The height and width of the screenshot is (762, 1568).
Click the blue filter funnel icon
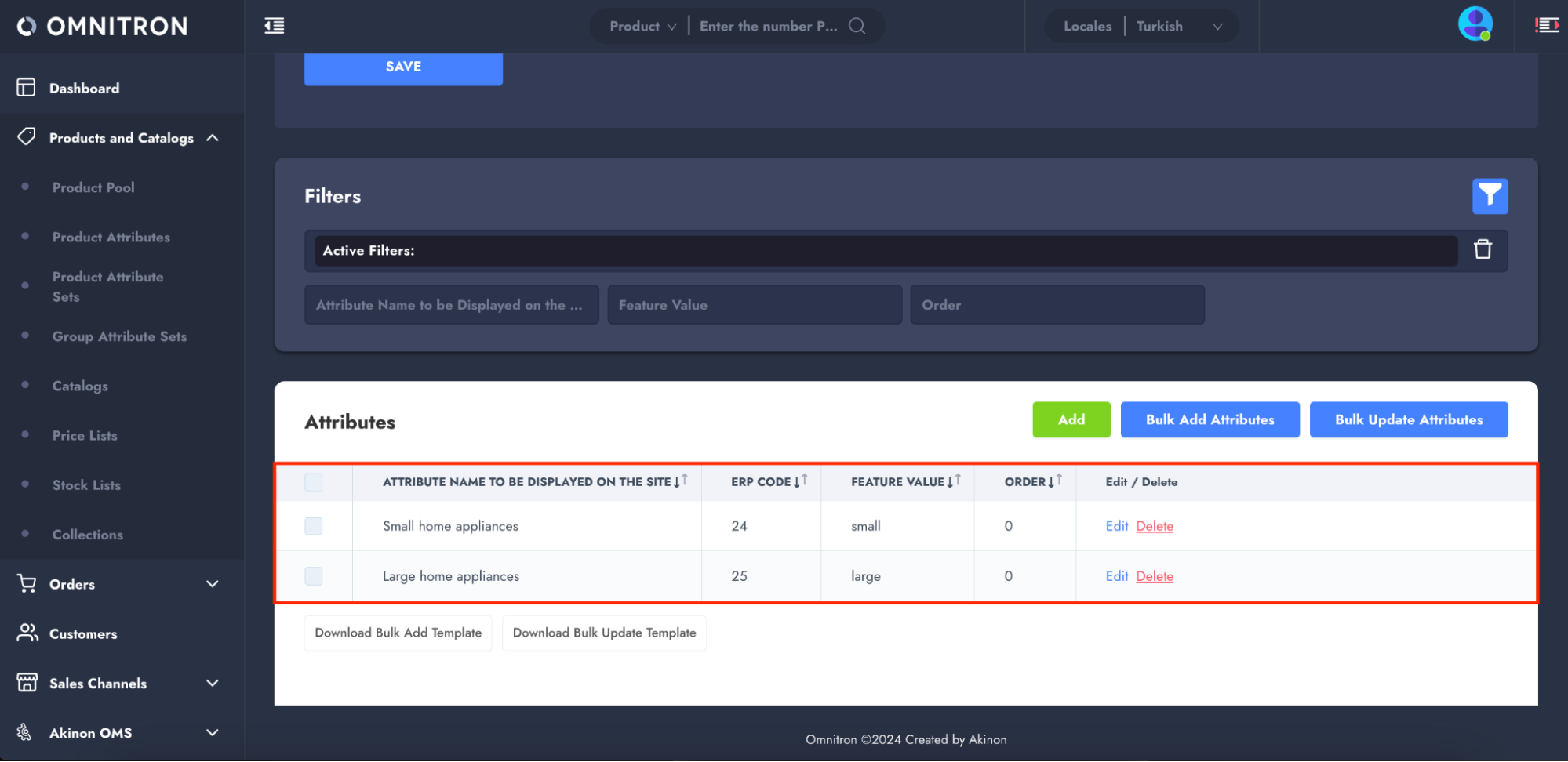[x=1490, y=196]
